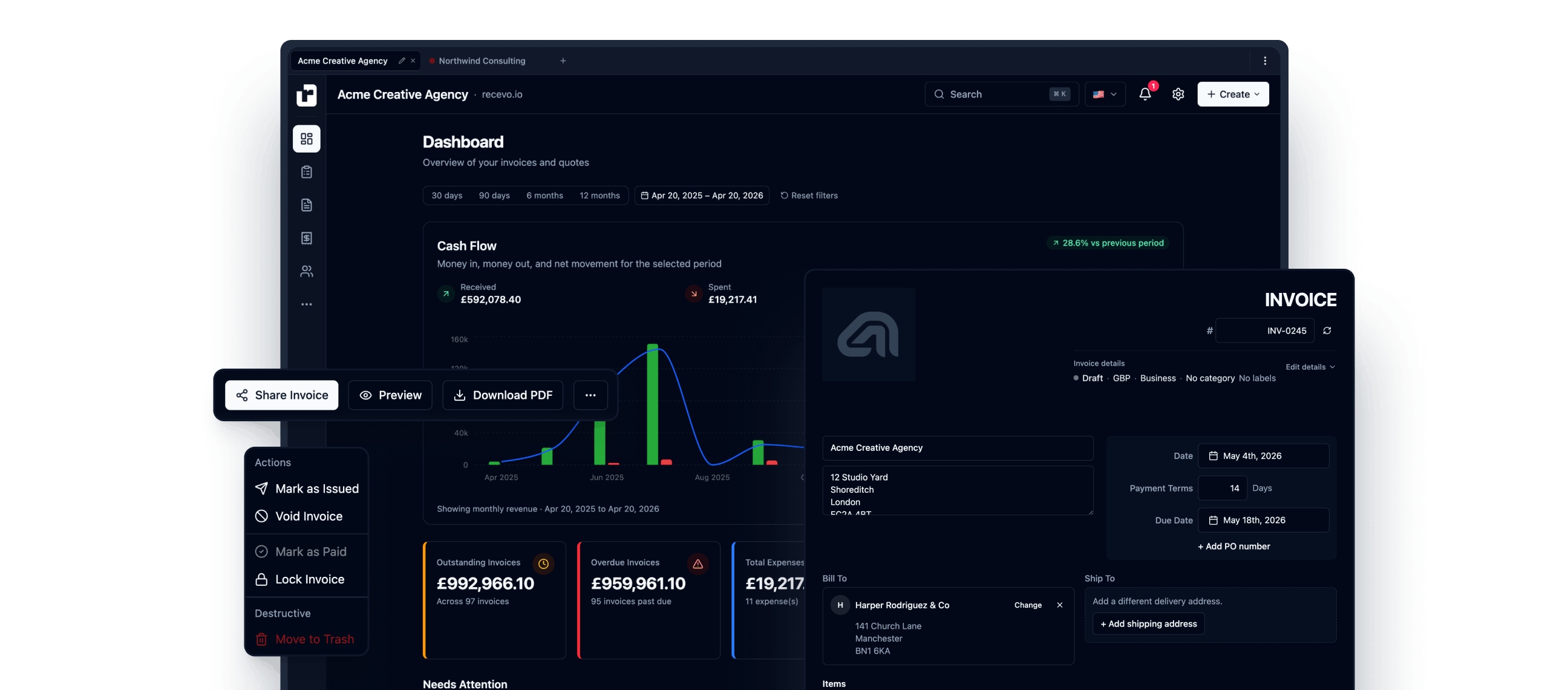1568x690 pixels.
Task: Click Share Invoice button
Action: (x=281, y=395)
